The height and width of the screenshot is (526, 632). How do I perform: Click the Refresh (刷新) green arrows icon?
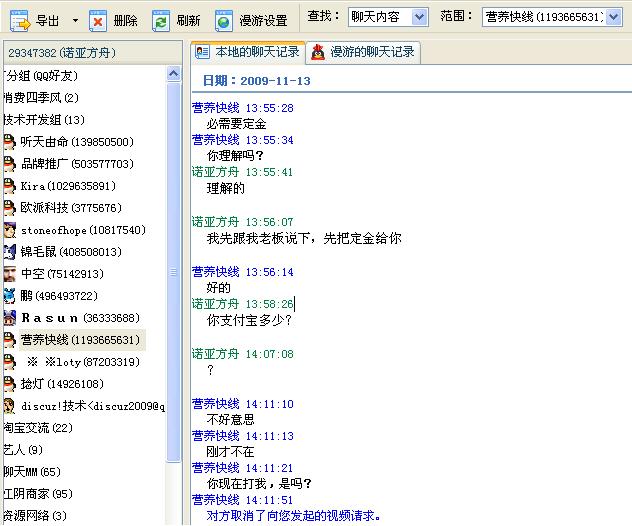point(161,21)
